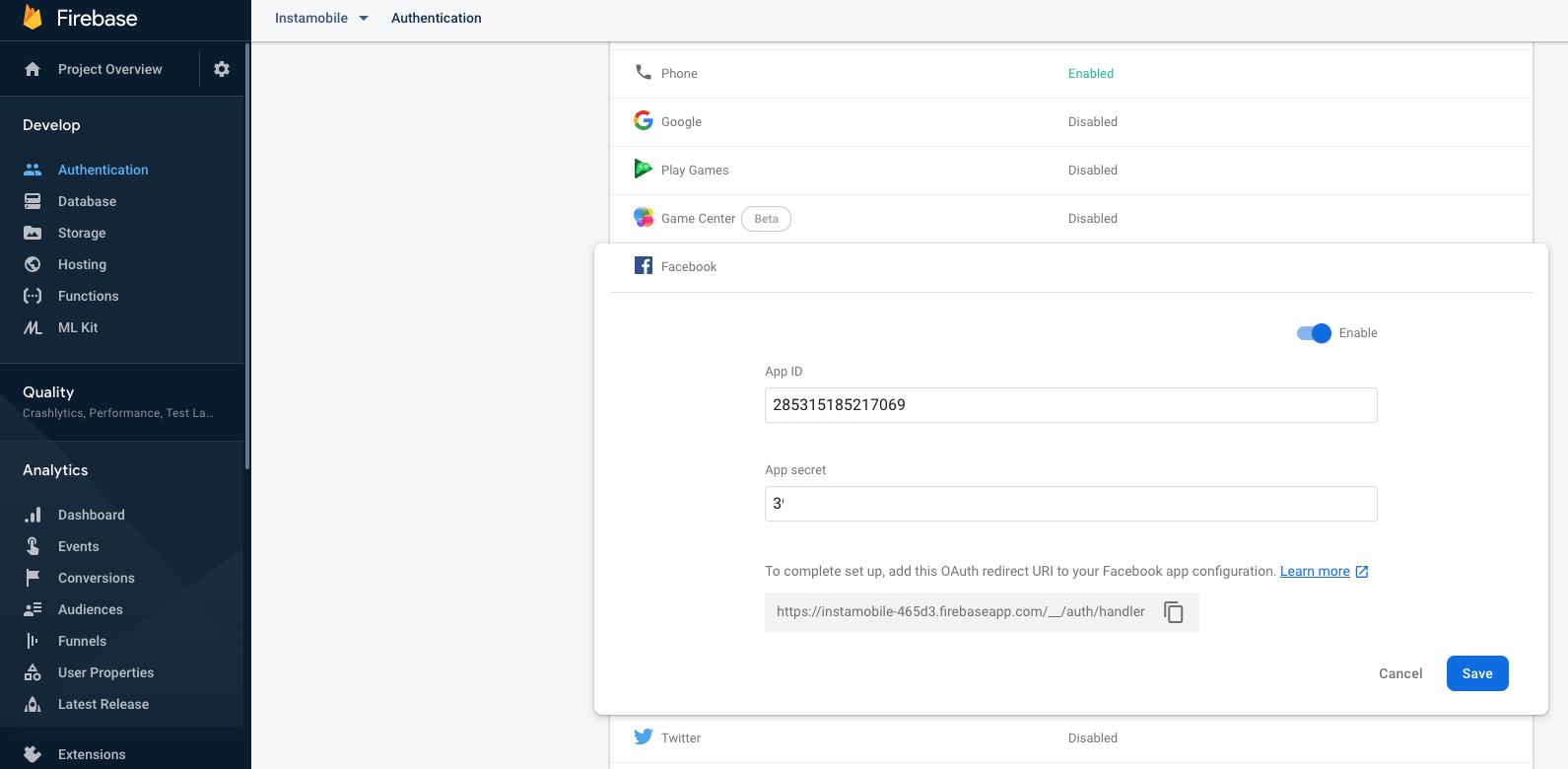The width and height of the screenshot is (1568, 769).
Task: Open the Storage section icon
Action: click(33, 233)
